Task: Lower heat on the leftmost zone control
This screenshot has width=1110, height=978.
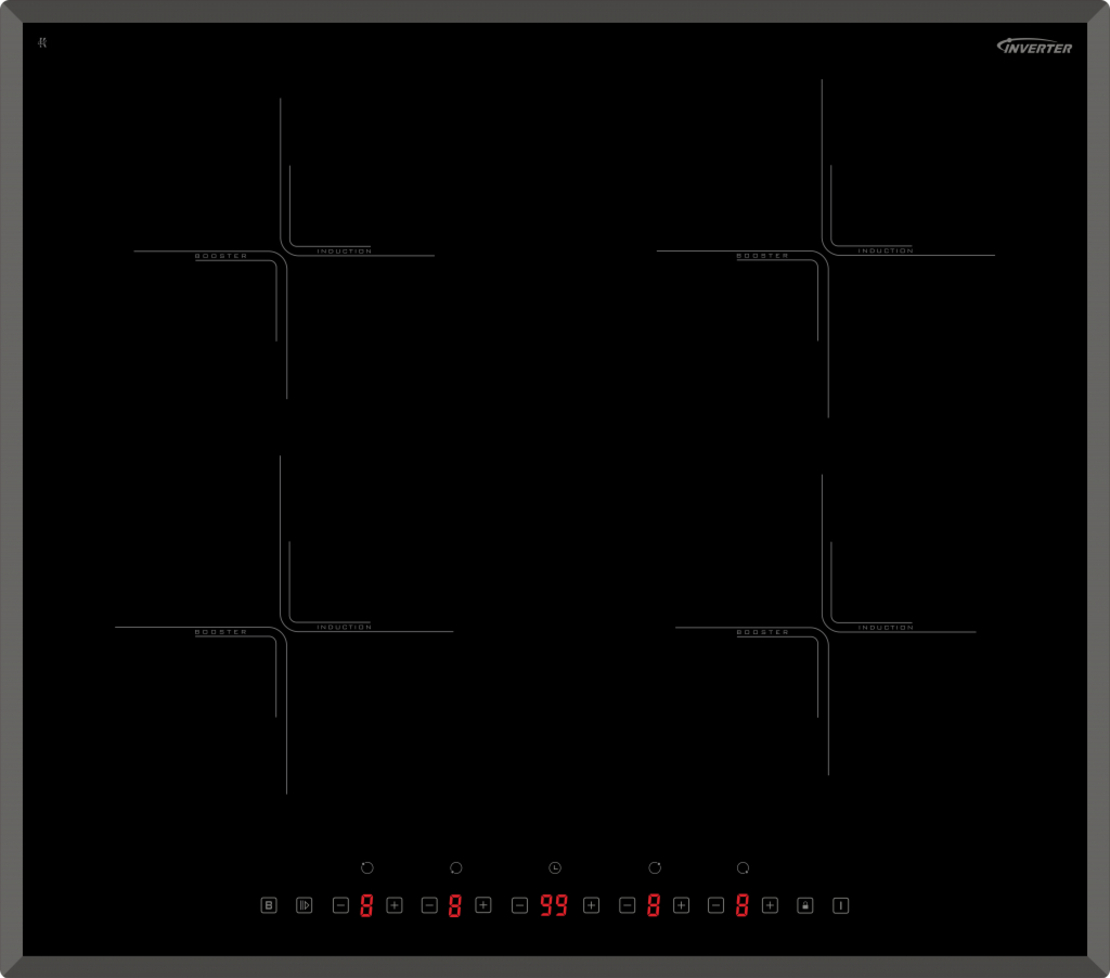Action: tap(341, 905)
